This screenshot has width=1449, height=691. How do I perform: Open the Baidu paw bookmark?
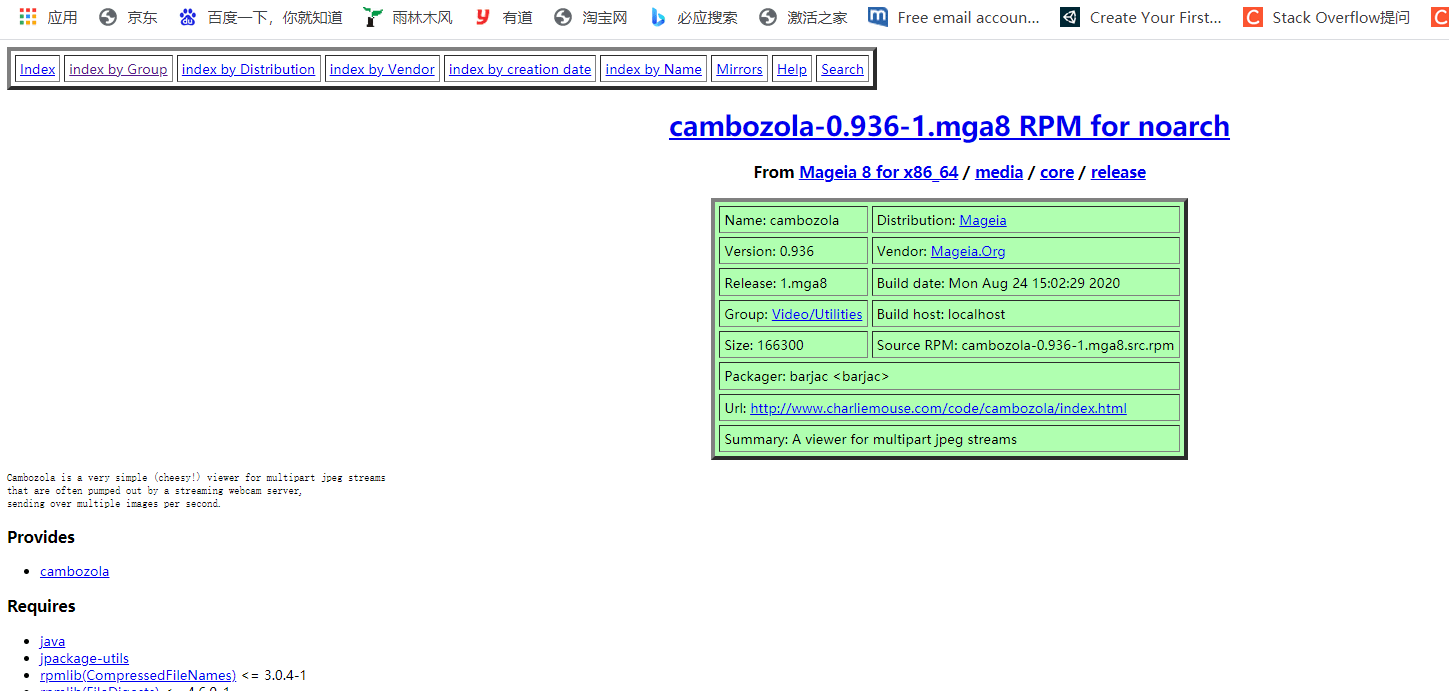(x=260, y=17)
